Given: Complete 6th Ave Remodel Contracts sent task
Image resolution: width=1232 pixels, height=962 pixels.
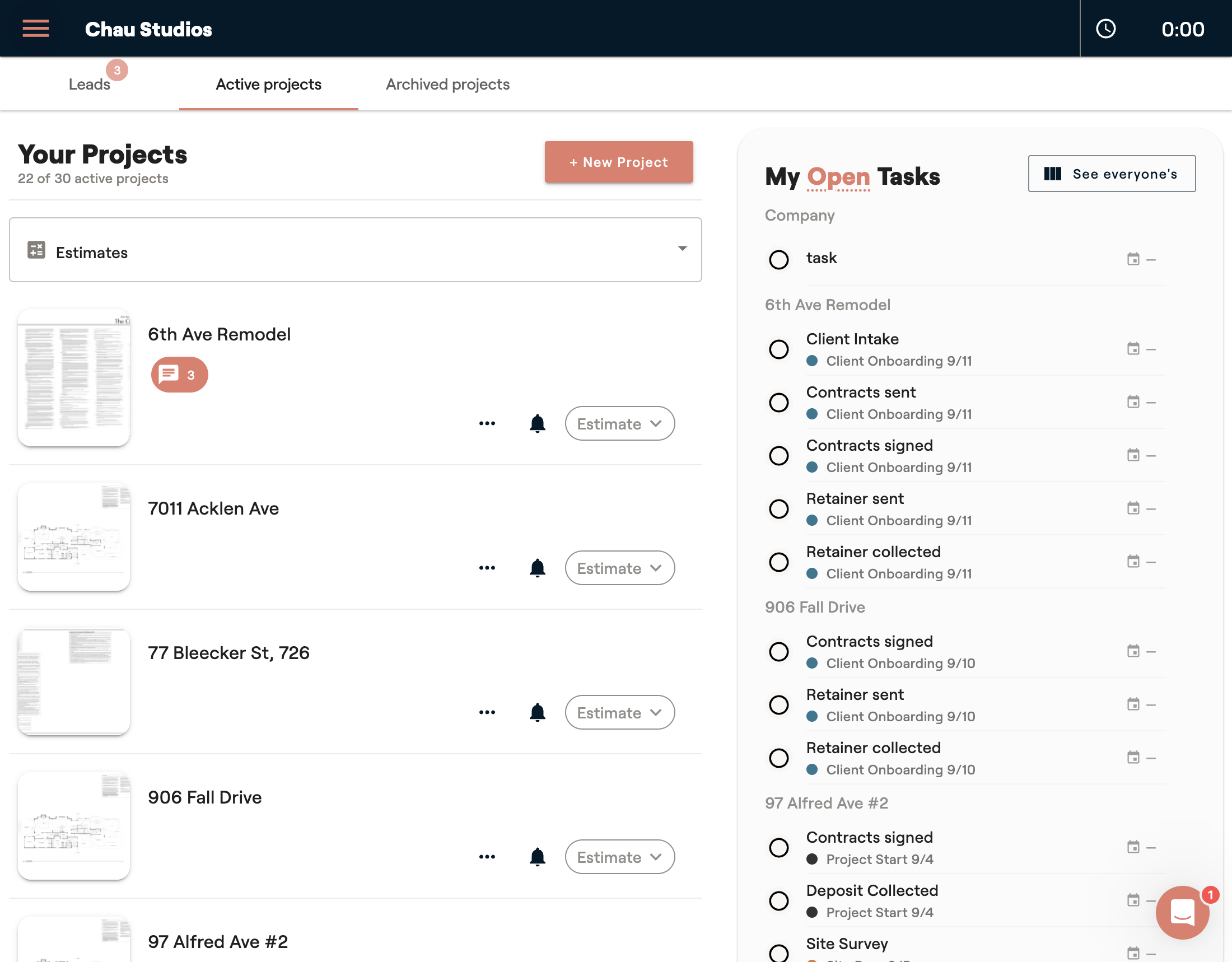Looking at the screenshot, I should (x=778, y=402).
